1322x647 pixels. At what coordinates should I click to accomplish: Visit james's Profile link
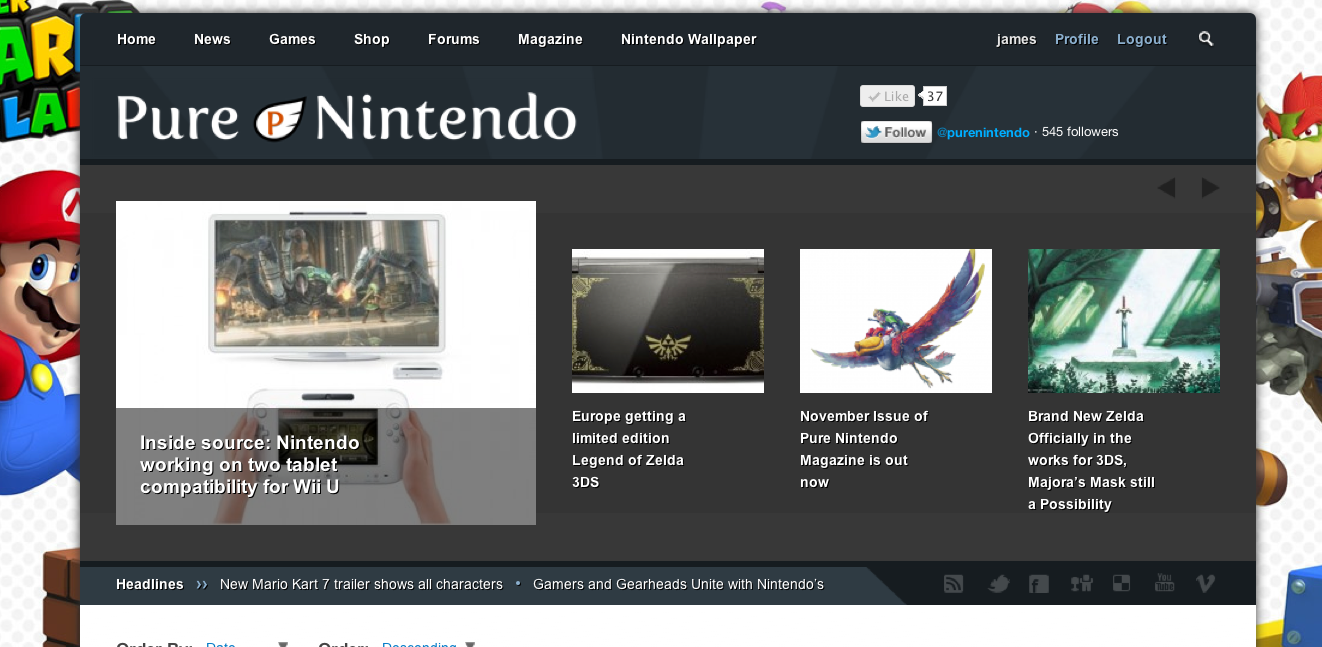[x=1076, y=39]
